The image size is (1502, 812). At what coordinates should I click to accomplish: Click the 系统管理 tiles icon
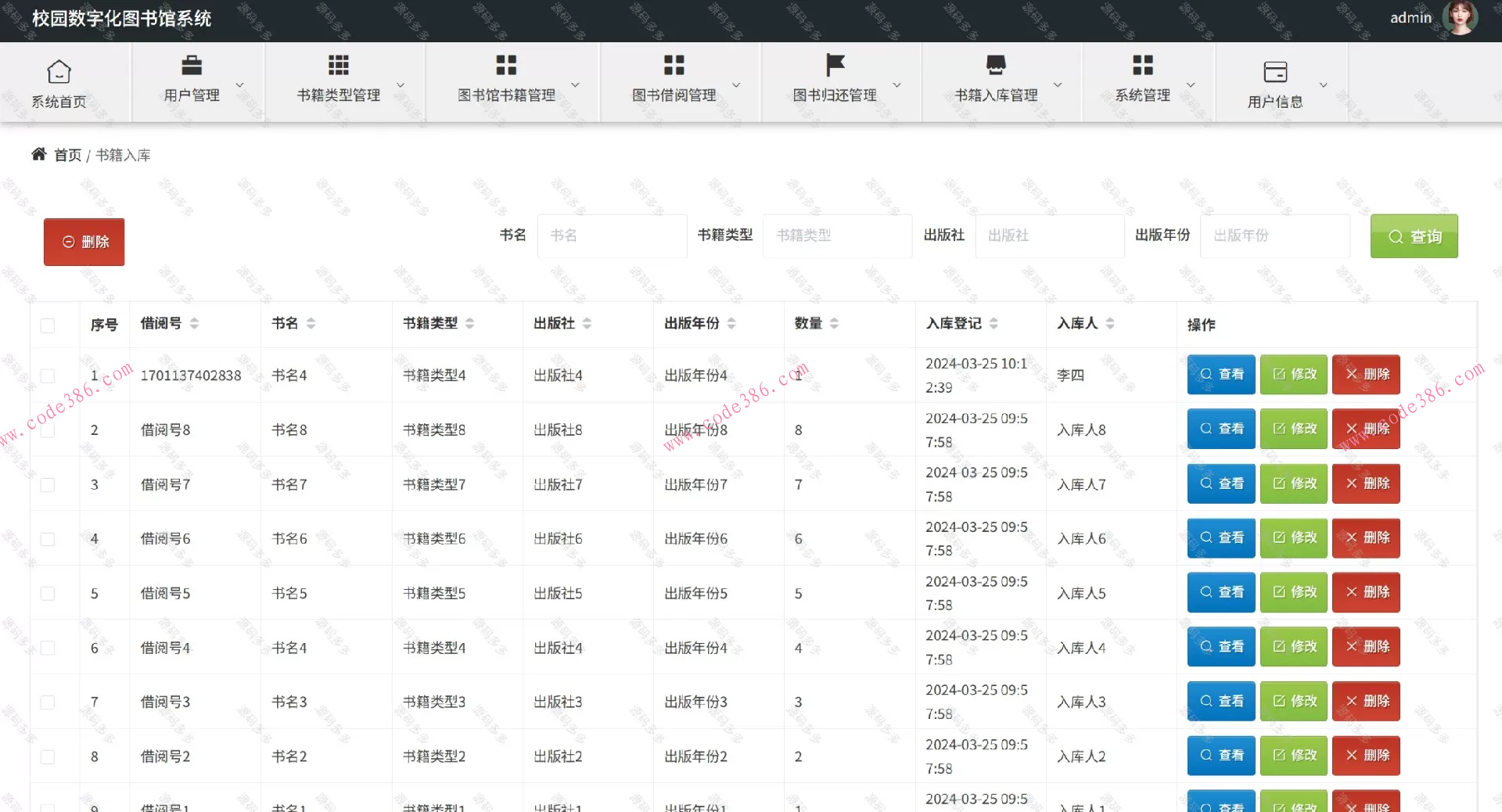(x=1143, y=65)
